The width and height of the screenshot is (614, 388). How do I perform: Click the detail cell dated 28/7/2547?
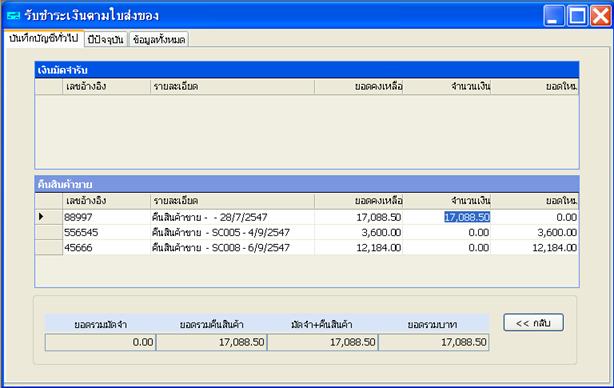[232, 217]
